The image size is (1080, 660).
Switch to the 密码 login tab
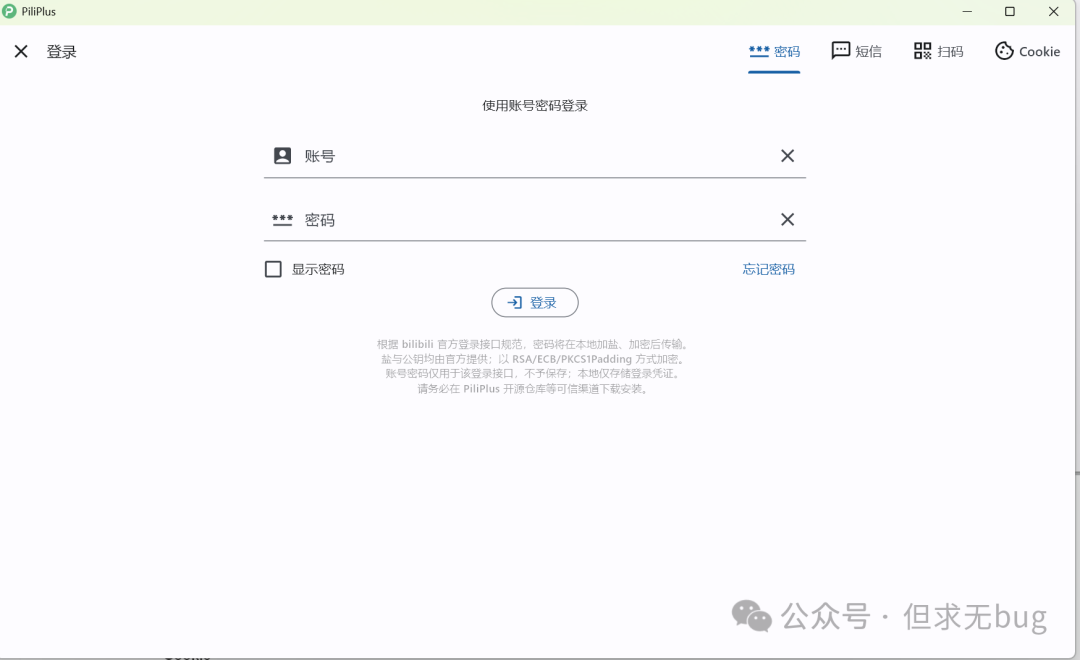click(x=775, y=52)
